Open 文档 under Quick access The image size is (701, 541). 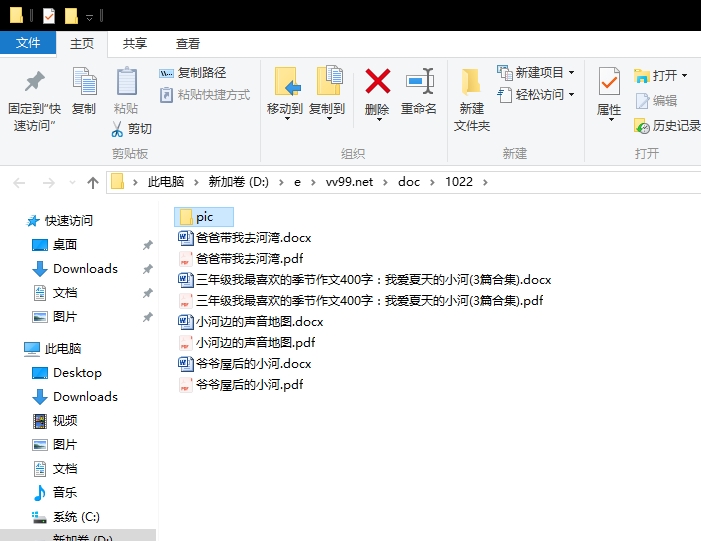pyautogui.click(x=65, y=293)
